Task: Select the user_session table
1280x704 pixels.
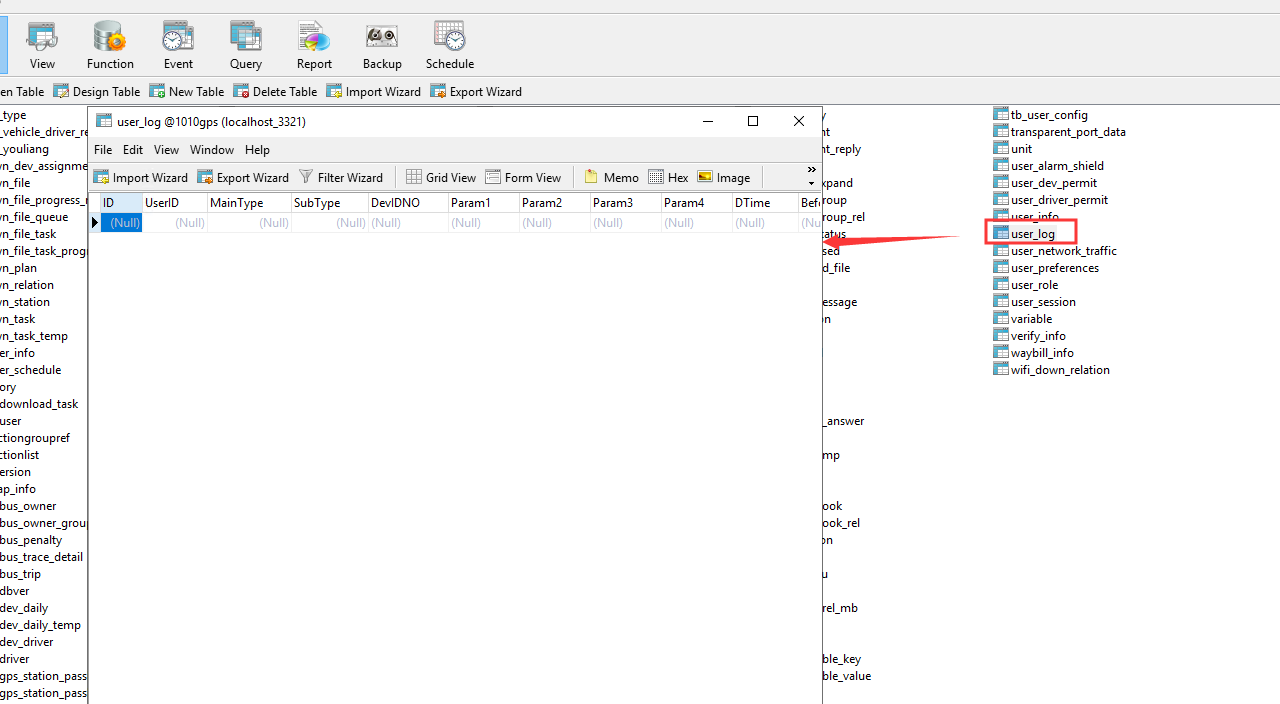Action: pos(1034,302)
